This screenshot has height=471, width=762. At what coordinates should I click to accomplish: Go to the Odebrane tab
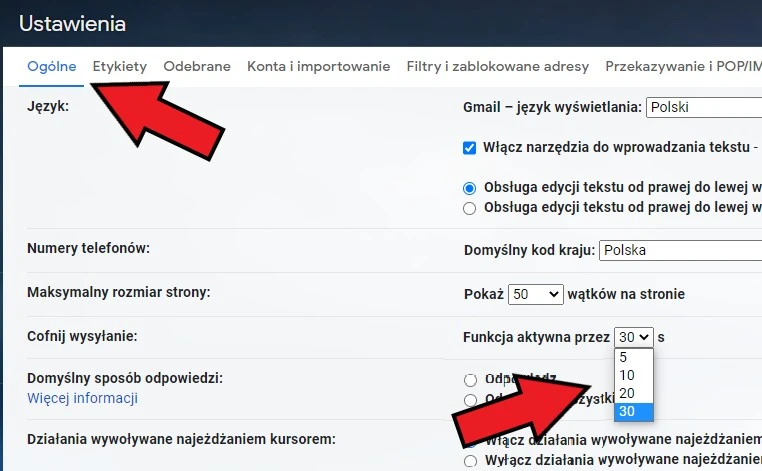click(x=197, y=67)
